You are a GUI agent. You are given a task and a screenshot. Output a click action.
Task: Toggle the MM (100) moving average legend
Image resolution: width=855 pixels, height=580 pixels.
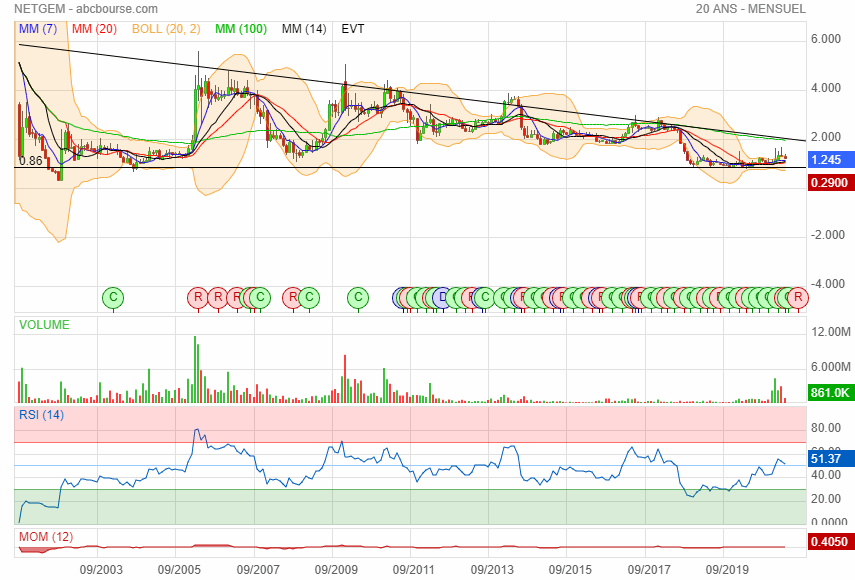coord(240,29)
